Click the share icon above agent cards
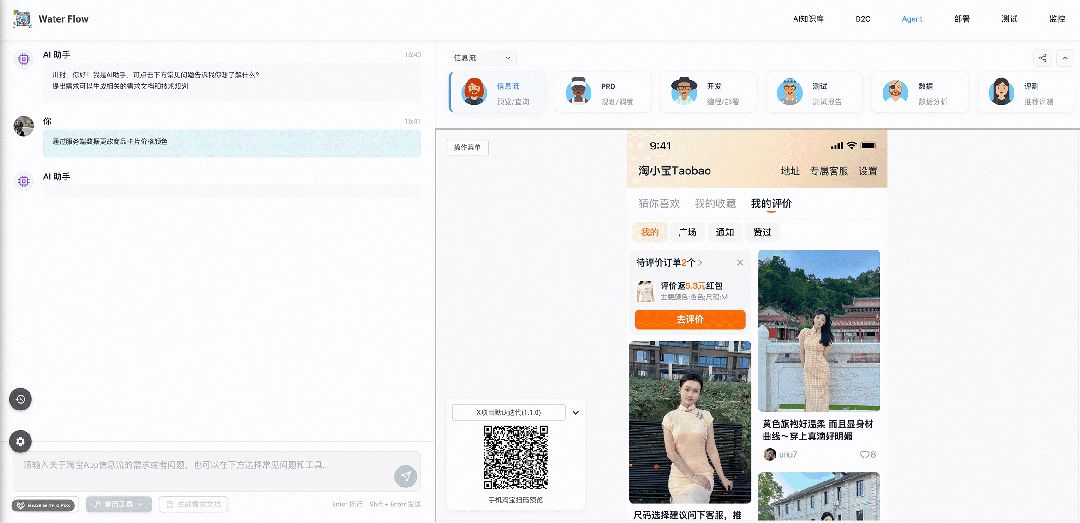Screen dimensions: 1080x523 click(x=1043, y=58)
